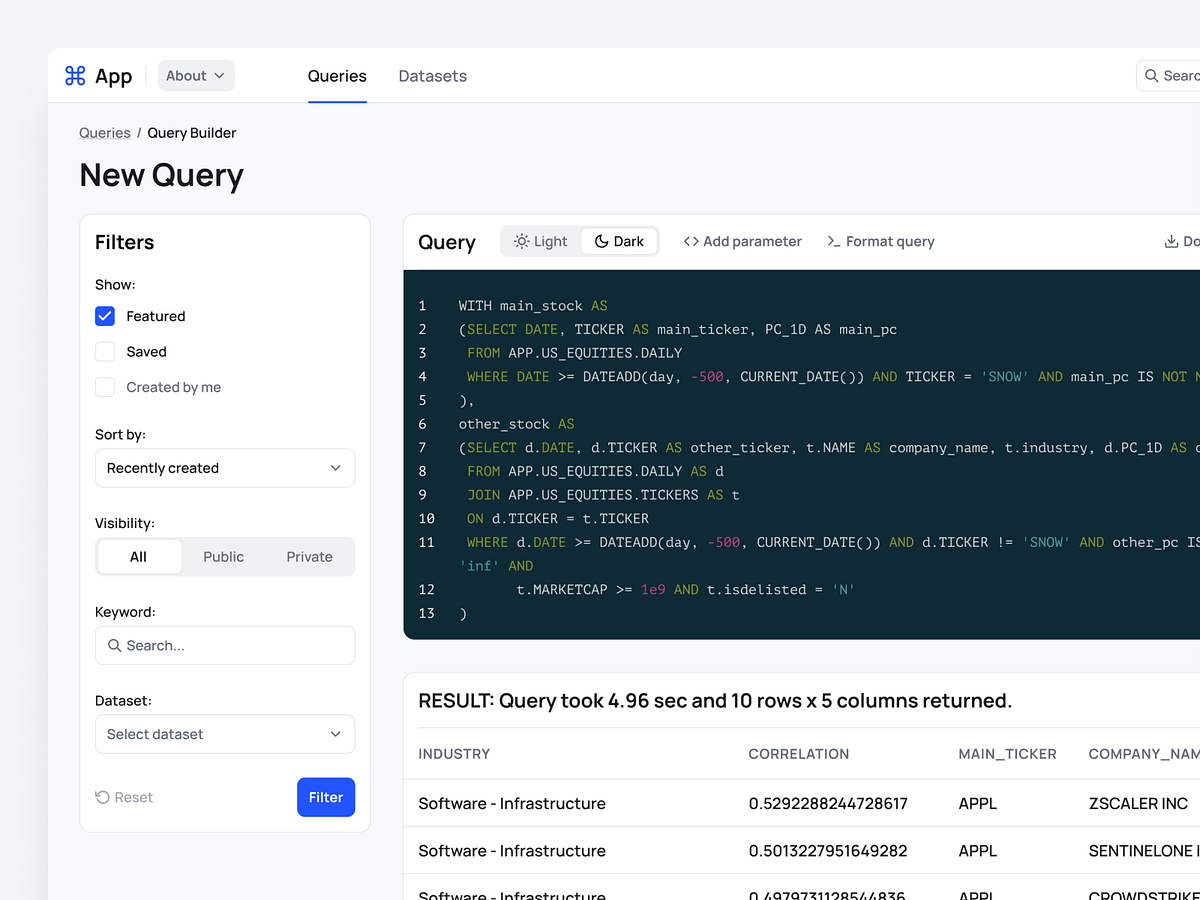Click the Download icon above the query editor

pyautogui.click(x=1169, y=241)
